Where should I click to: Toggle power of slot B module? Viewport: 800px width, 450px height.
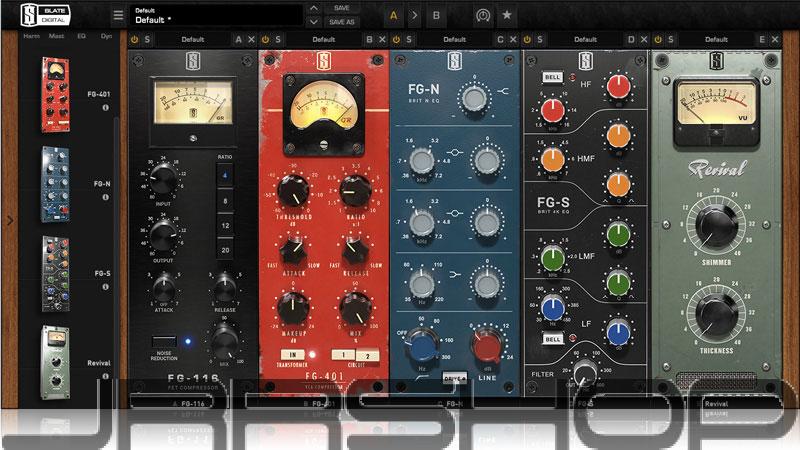265,39
